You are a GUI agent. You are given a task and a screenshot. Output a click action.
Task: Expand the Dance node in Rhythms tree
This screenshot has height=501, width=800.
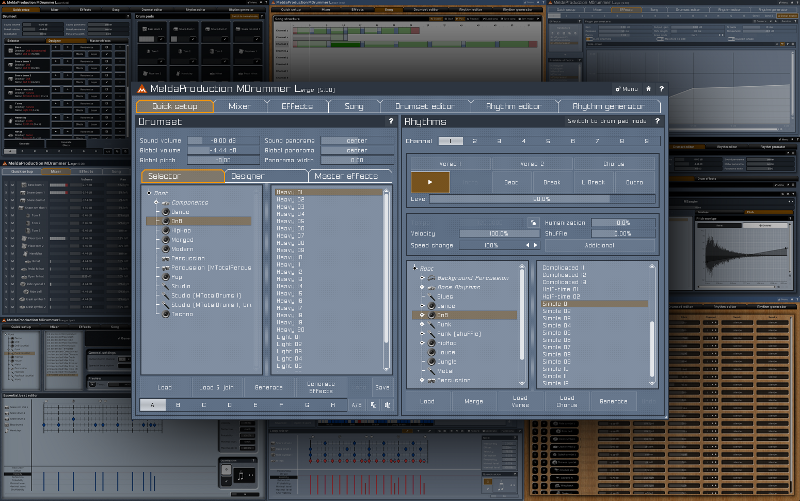pyautogui.click(x=422, y=306)
